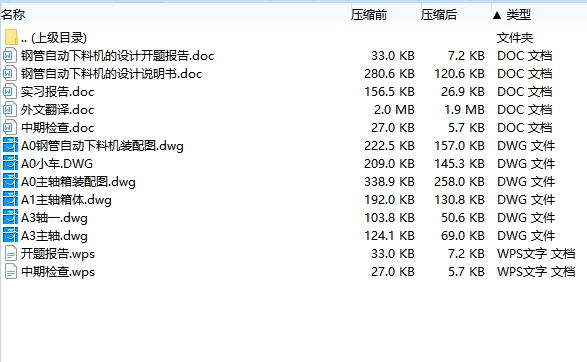Click the 222.5 KB original size value

[389, 146]
